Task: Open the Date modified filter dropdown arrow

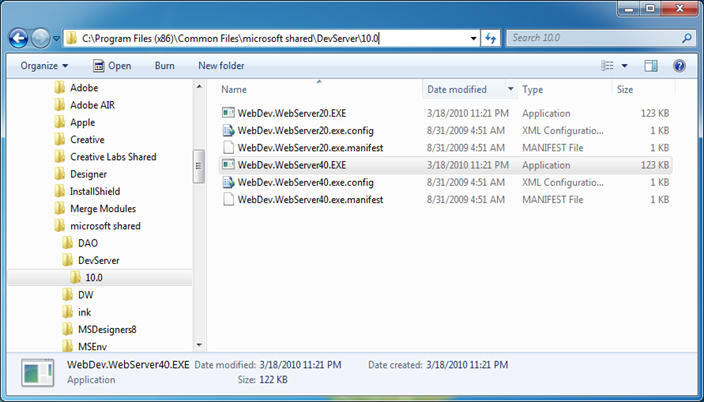Action: pos(510,89)
